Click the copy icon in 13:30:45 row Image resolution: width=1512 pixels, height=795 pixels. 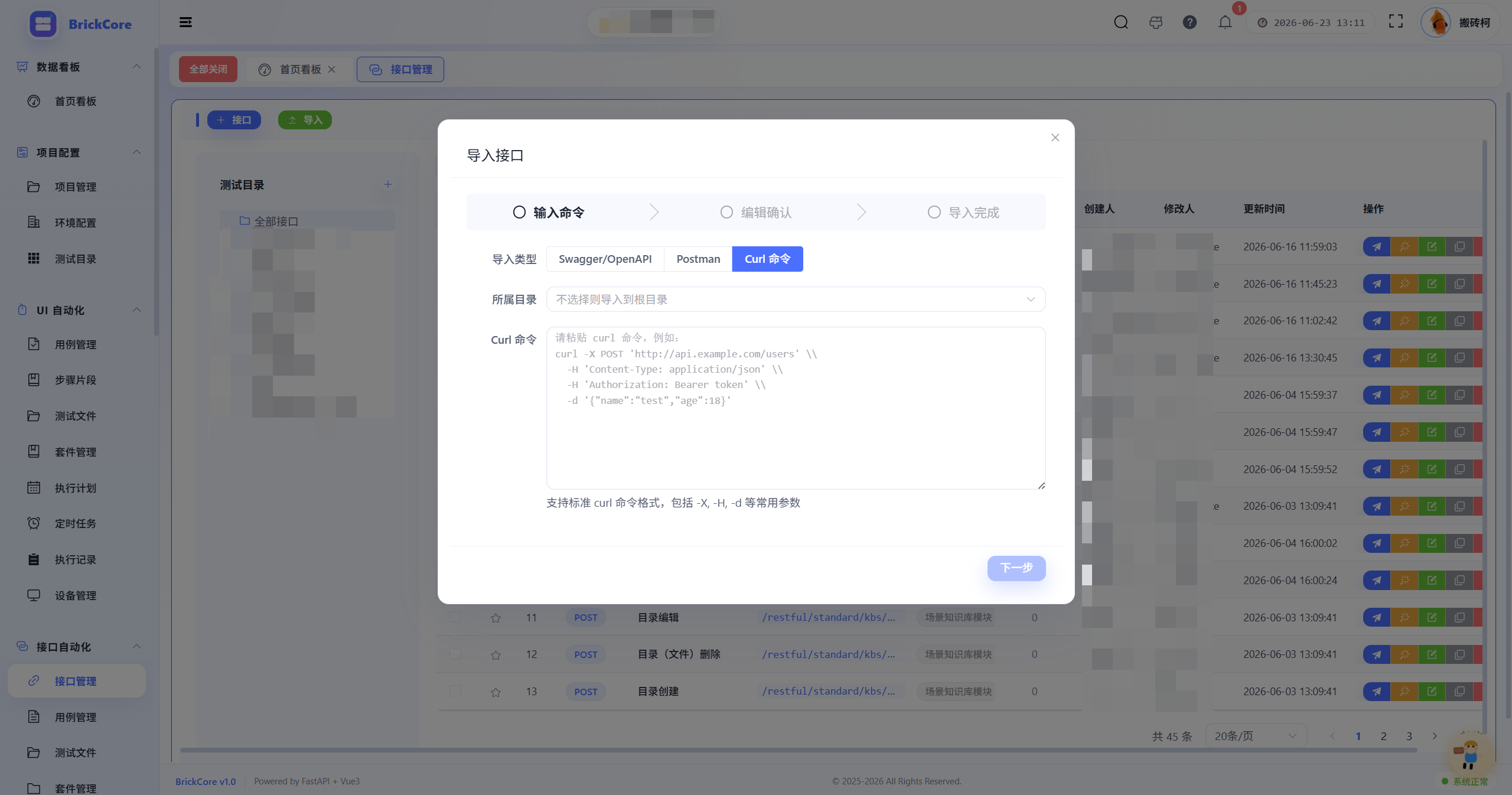(x=1459, y=358)
